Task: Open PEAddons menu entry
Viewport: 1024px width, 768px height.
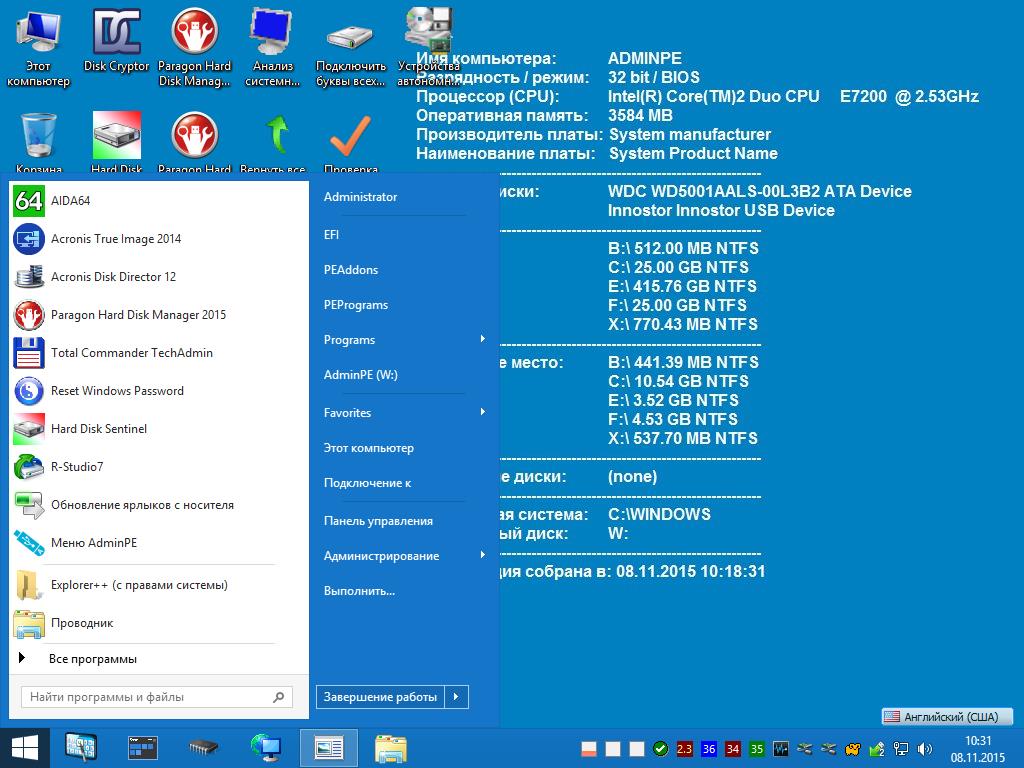Action: tap(351, 270)
